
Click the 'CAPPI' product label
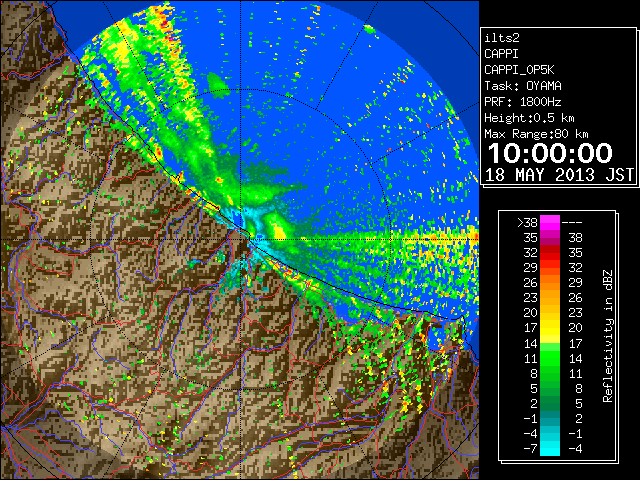tap(501, 54)
